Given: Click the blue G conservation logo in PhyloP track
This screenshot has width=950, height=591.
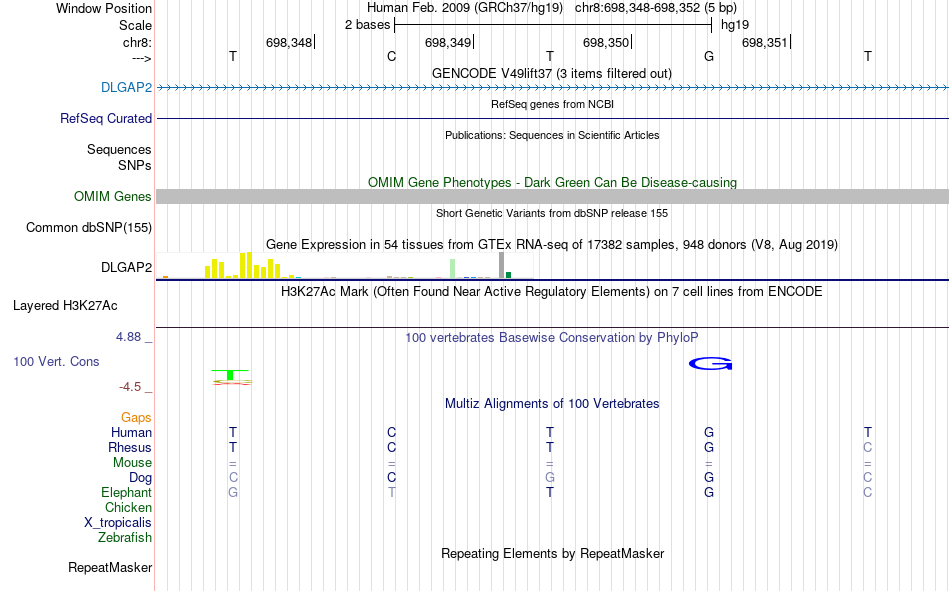Looking at the screenshot, I should 711,364.
